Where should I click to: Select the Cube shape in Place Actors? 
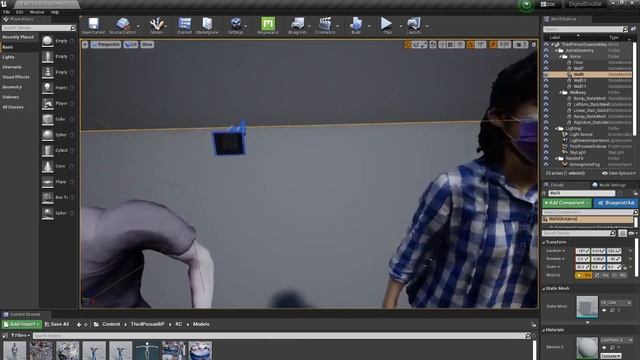(48, 119)
